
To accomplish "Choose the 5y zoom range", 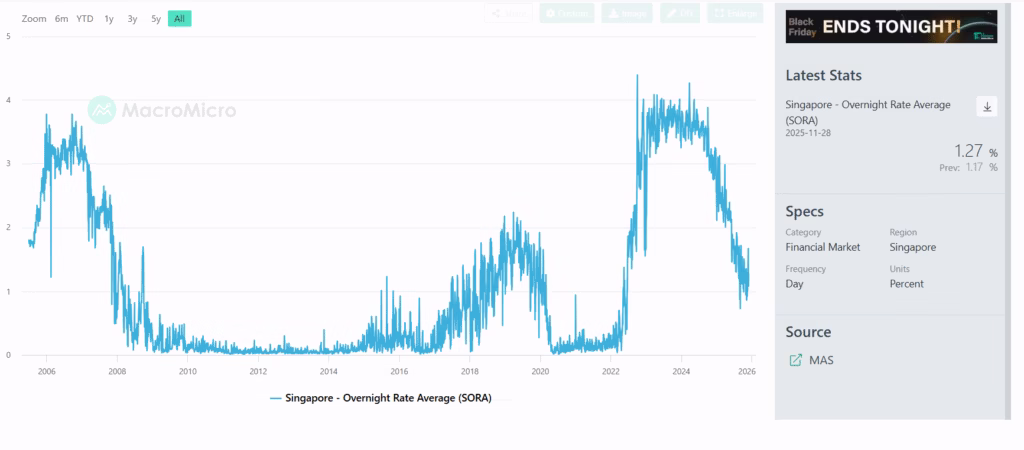I will [156, 19].
